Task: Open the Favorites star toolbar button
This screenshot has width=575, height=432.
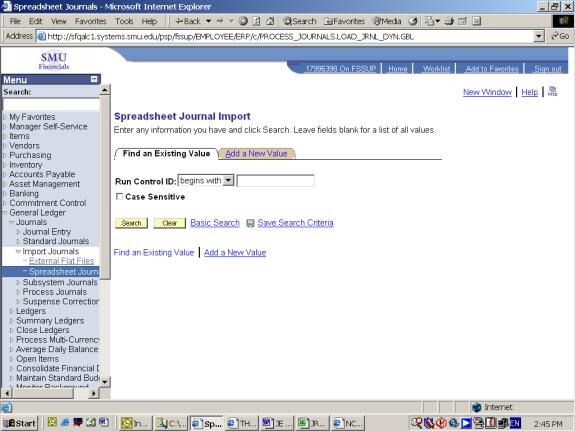Action: coord(344,21)
